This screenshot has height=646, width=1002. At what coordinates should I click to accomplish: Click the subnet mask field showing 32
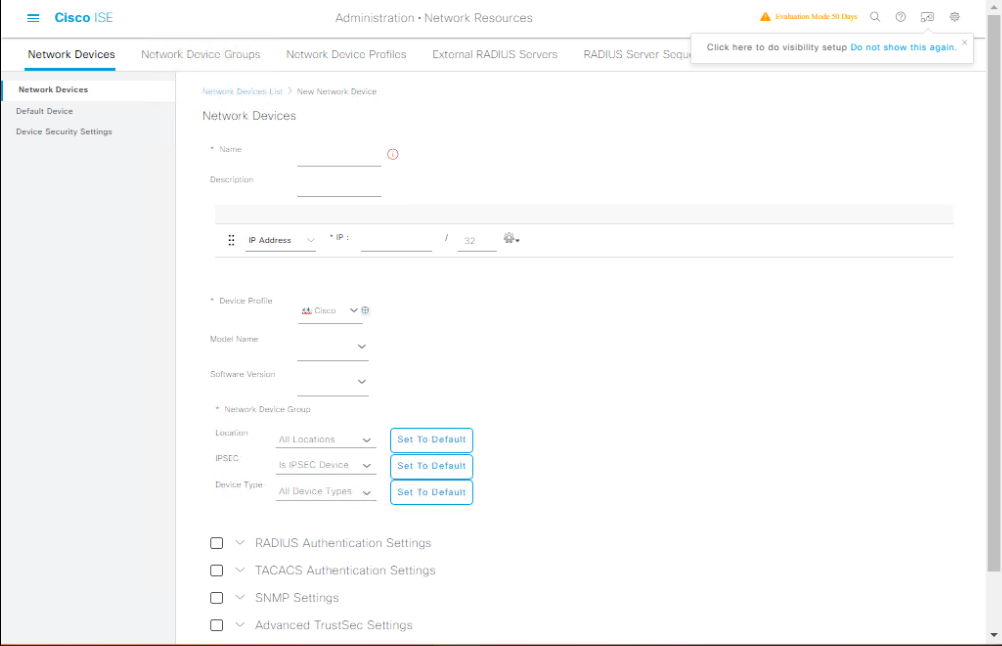477,241
